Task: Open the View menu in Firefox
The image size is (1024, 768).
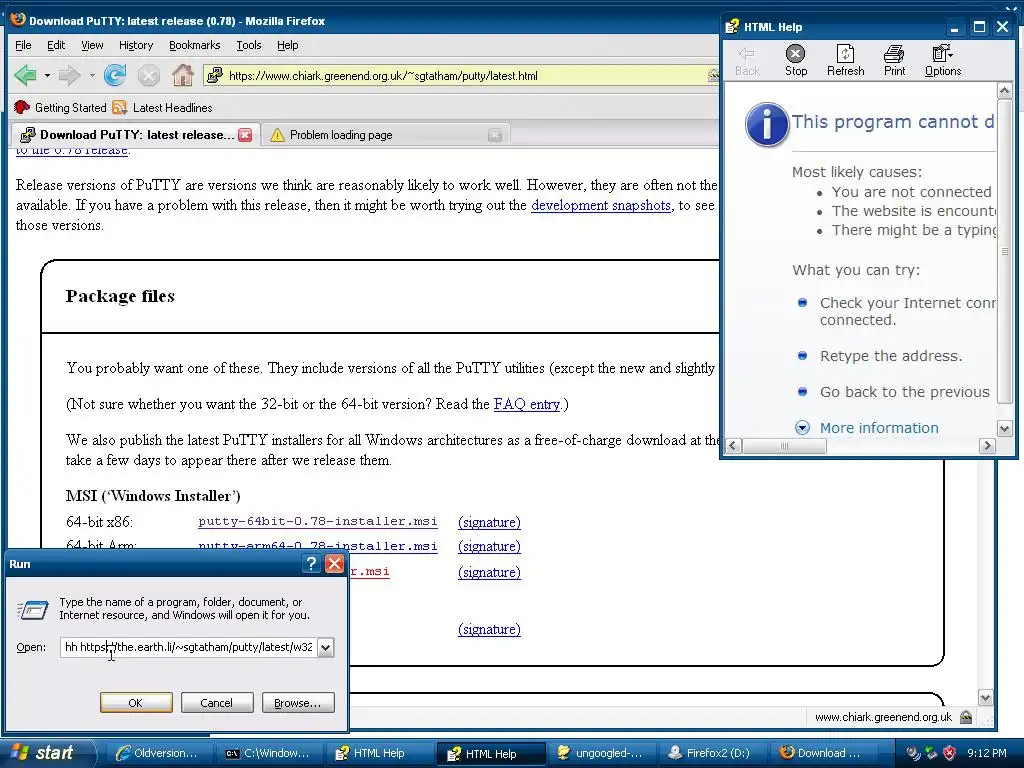Action: pyautogui.click(x=92, y=45)
